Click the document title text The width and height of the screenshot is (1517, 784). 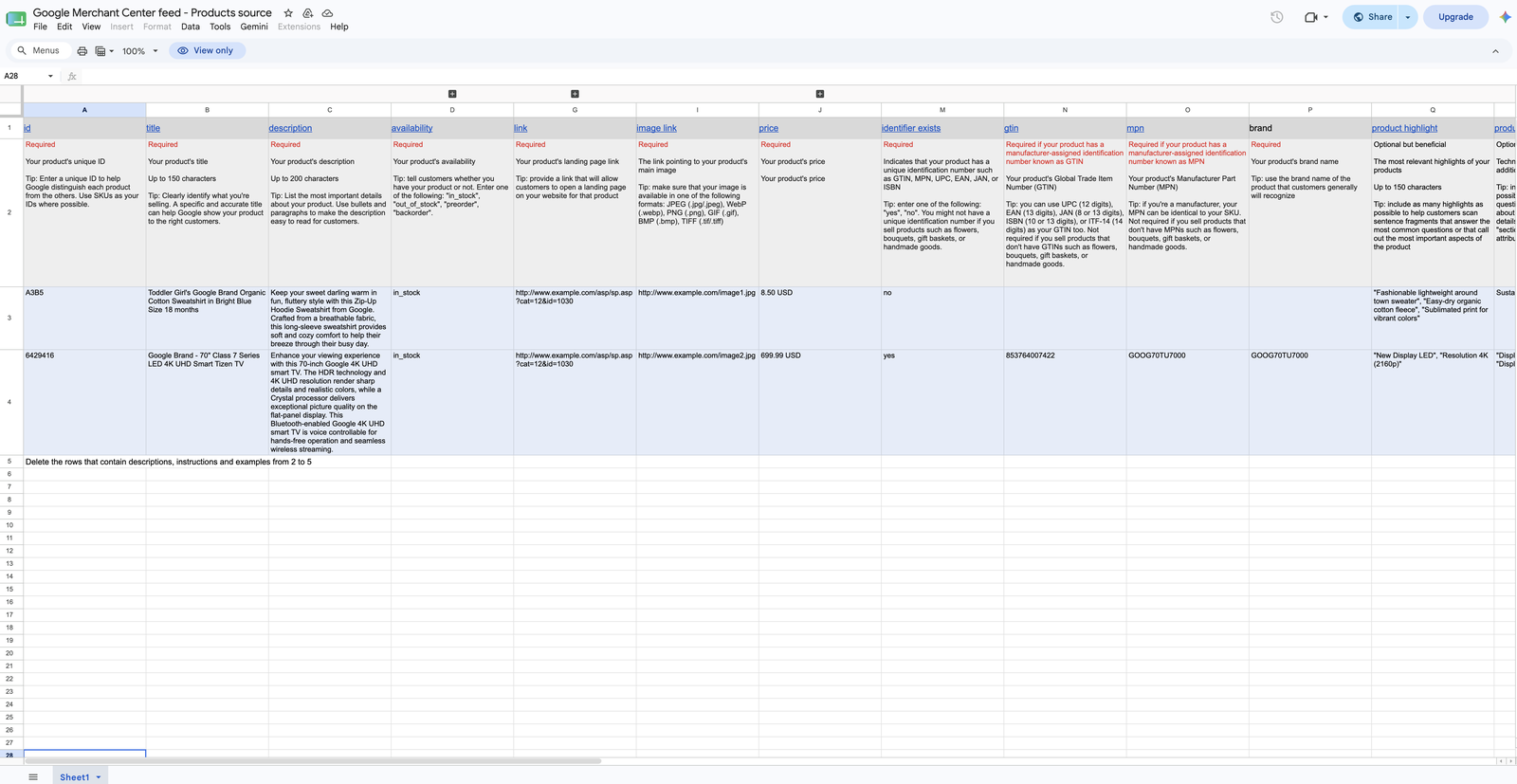(x=152, y=13)
